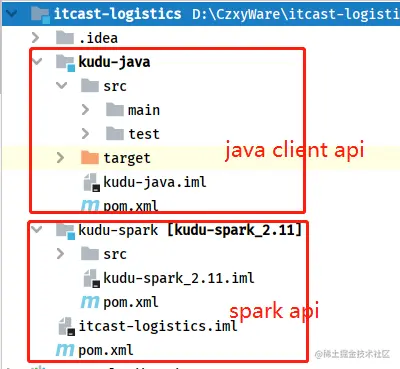Collapse the src folder under kudu-java
The height and width of the screenshot is (369, 400).
click(62, 86)
